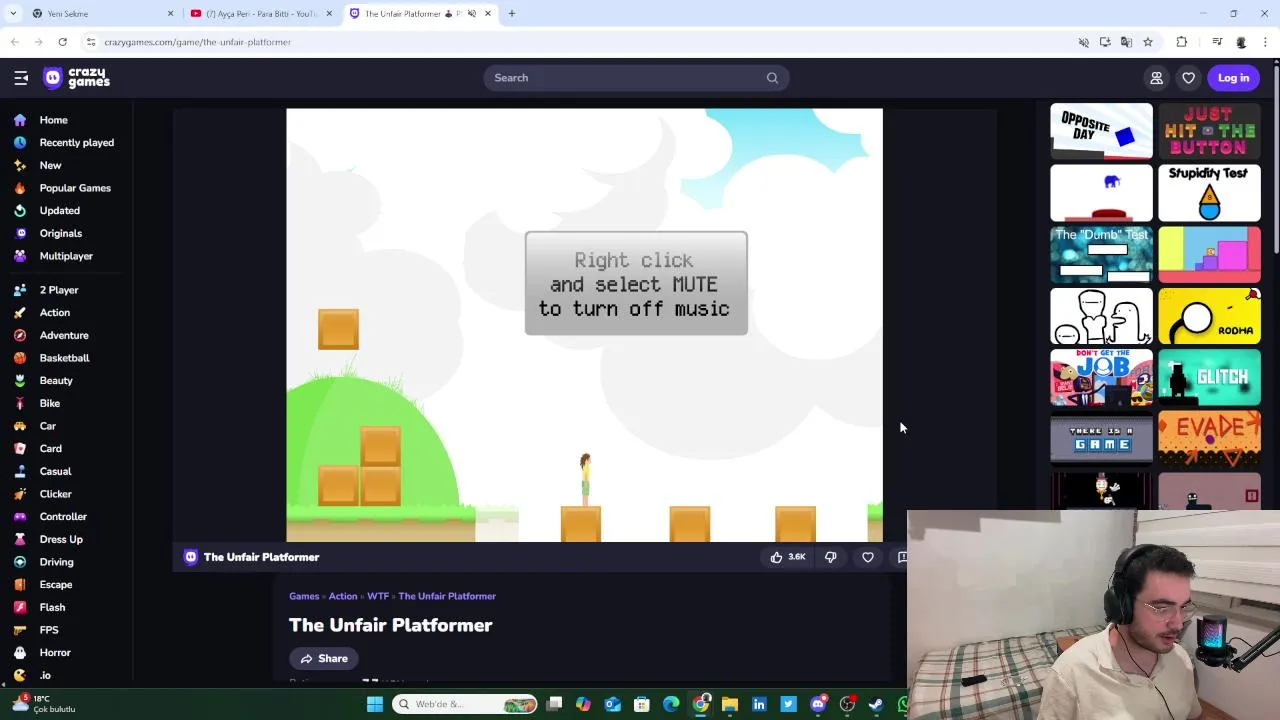This screenshot has height=720, width=1280.
Task: Go to the CrazyGames logo homepage
Action: [x=77, y=78]
